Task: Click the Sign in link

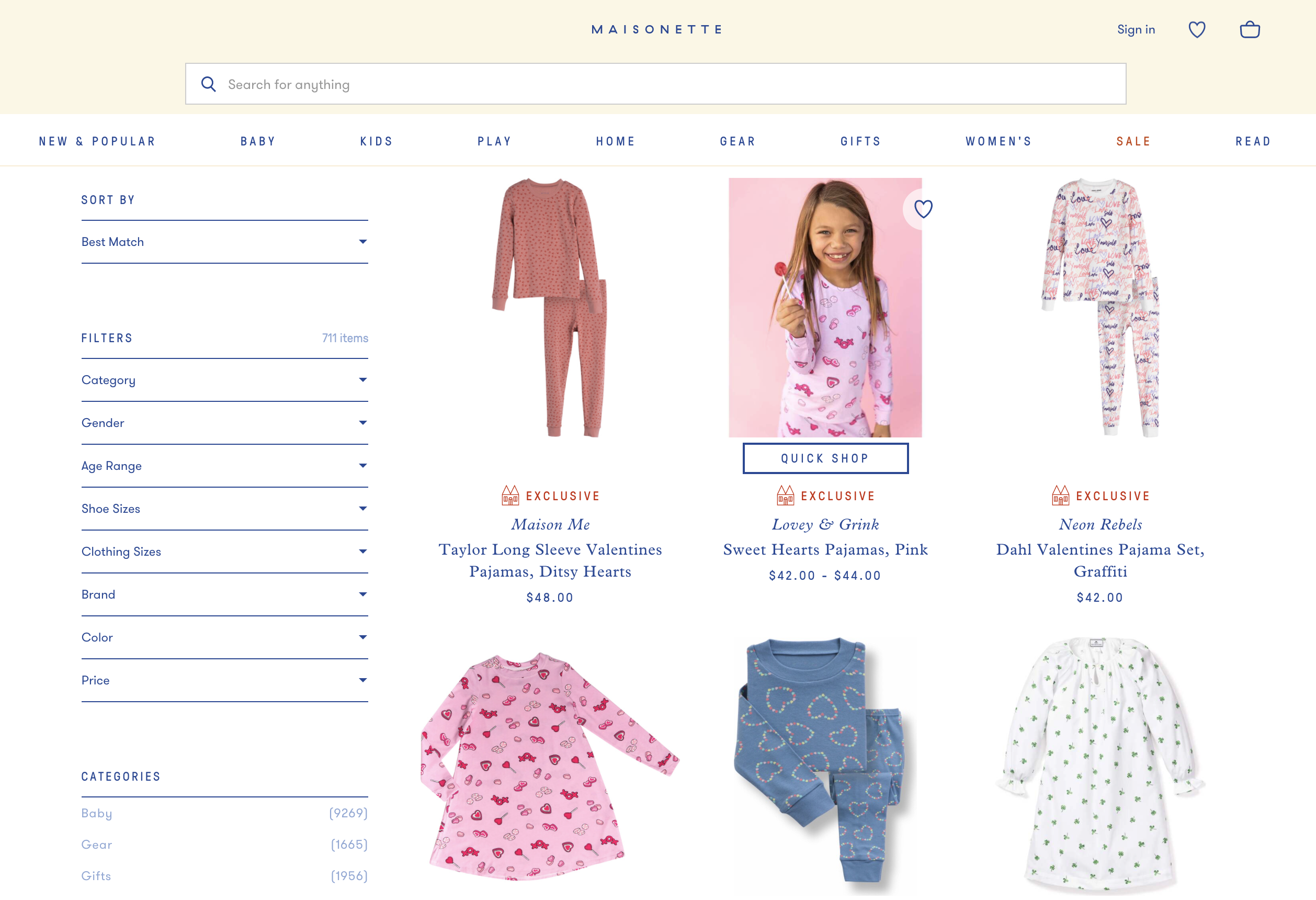Action: [x=1136, y=29]
